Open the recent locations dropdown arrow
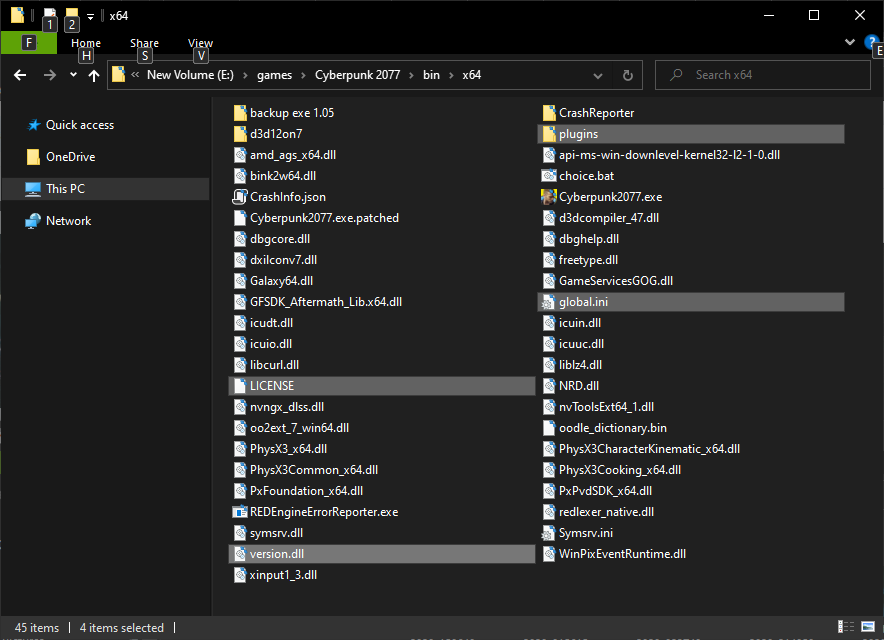This screenshot has height=640, width=884. [x=73, y=75]
